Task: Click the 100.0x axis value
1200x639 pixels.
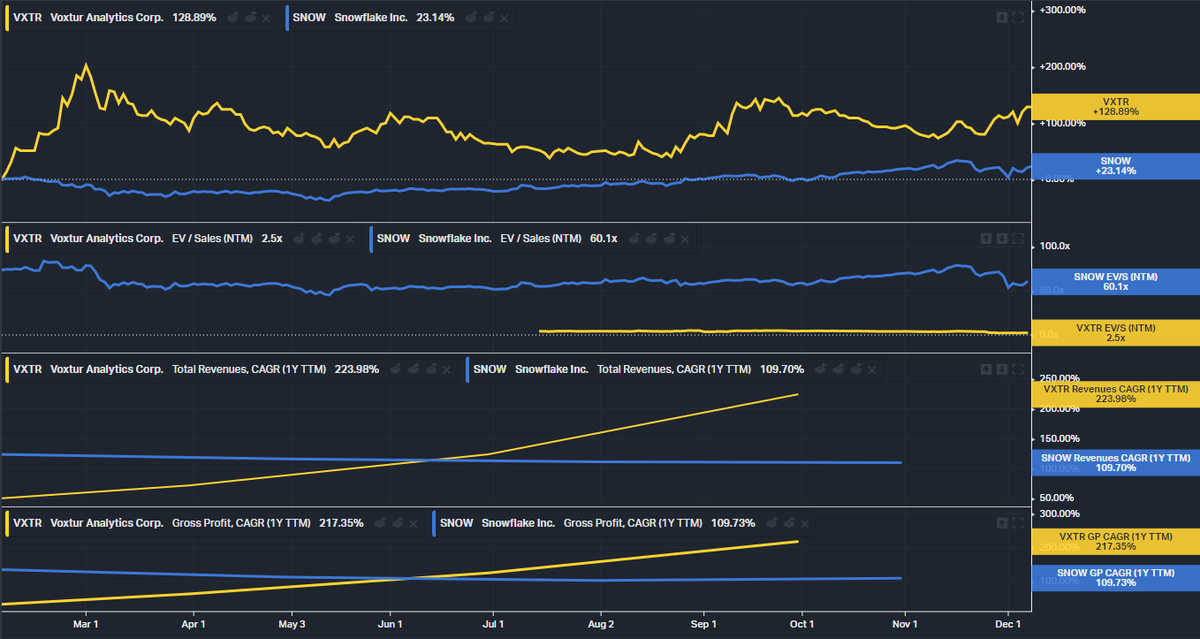Action: [x=1055, y=246]
